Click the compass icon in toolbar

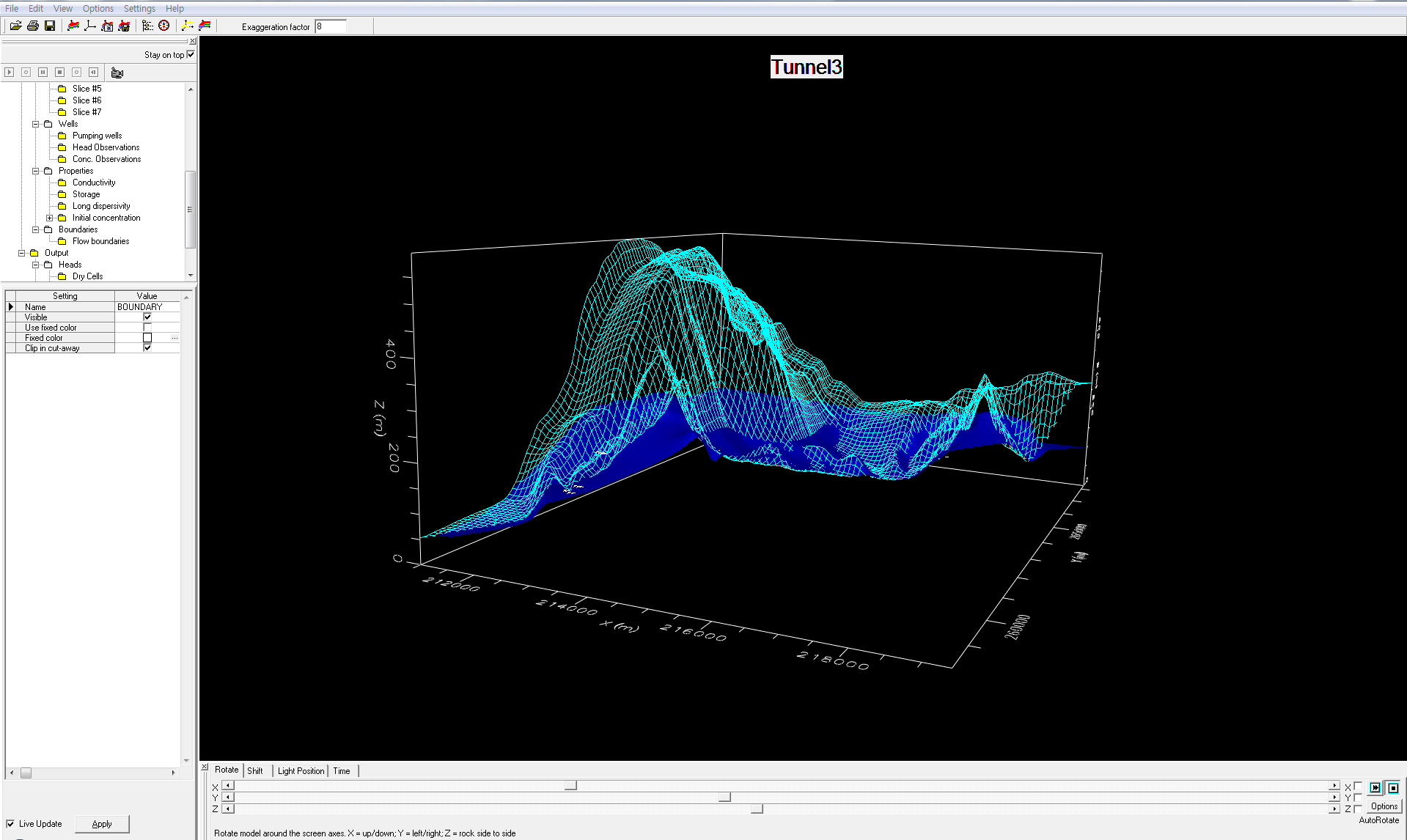tap(164, 26)
